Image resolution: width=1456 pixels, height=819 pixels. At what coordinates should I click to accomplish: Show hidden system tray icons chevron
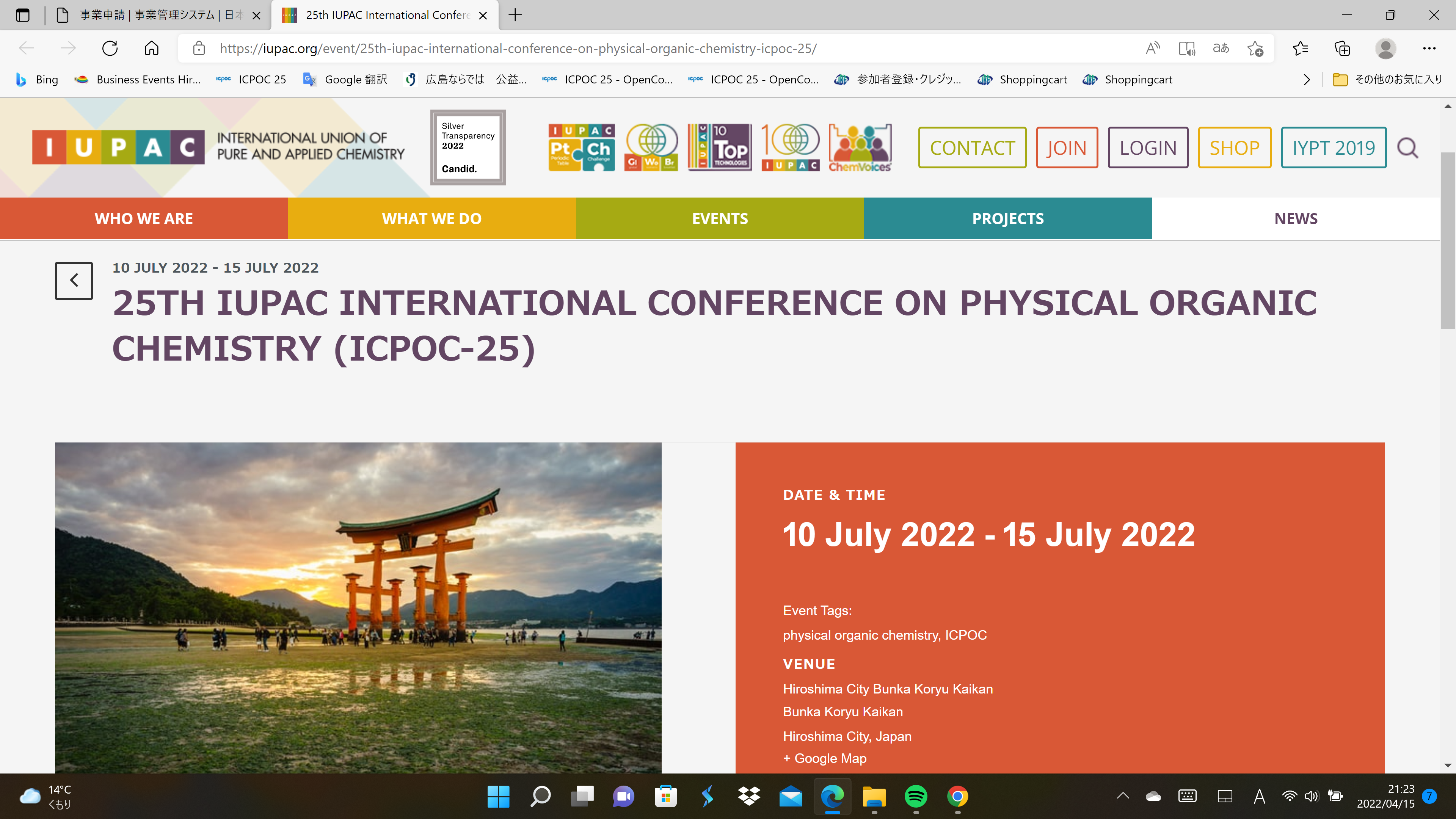[x=1123, y=796]
